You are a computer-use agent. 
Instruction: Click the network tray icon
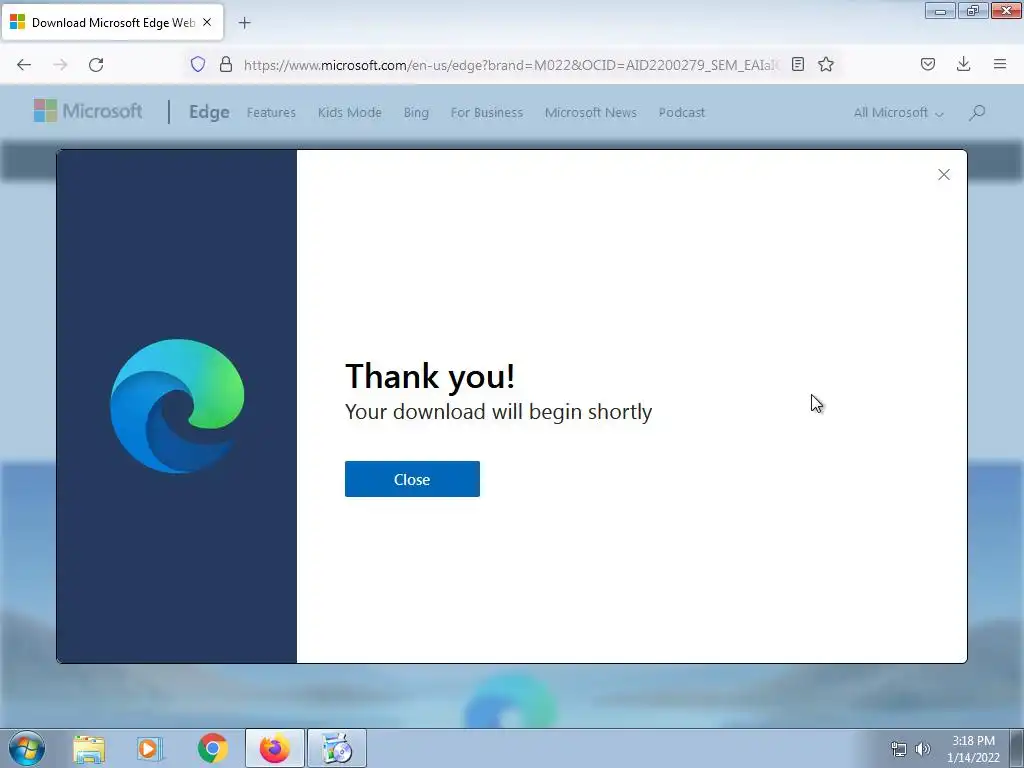(899, 749)
